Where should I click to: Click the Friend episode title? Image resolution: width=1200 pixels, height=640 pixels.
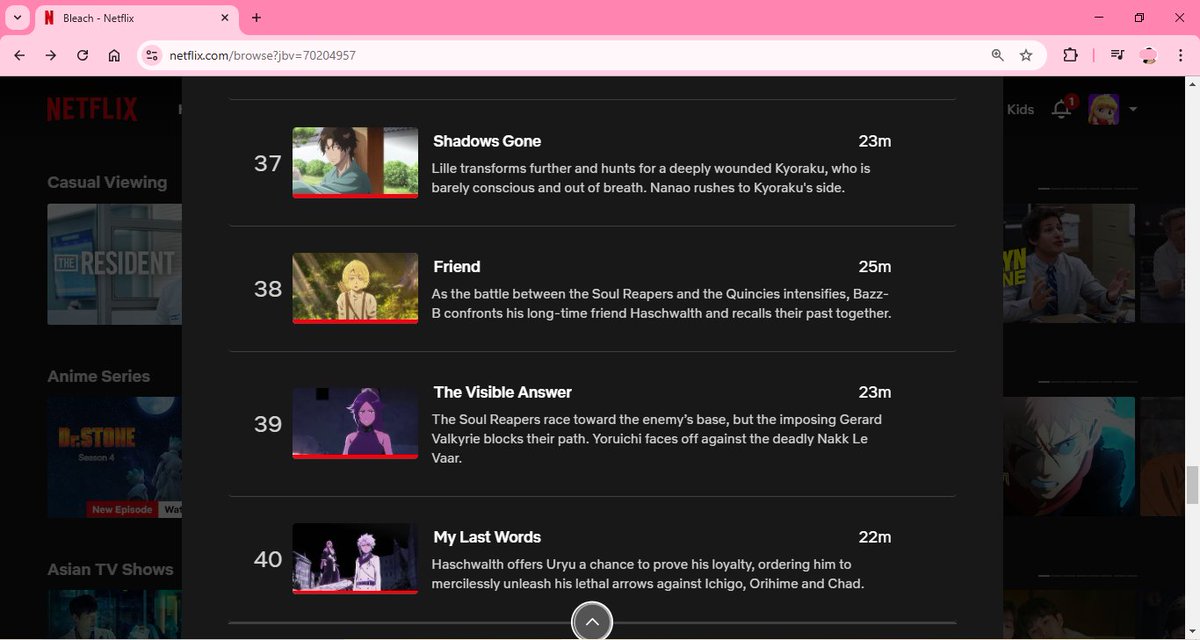tap(457, 267)
